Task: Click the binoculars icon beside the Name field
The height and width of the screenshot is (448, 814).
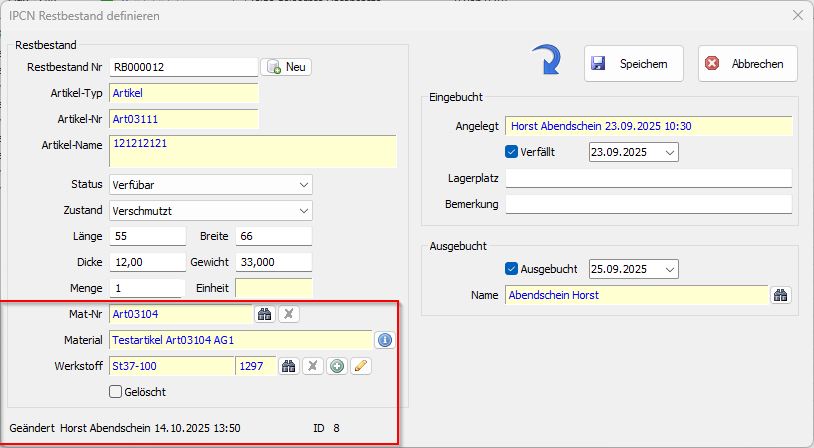Action: click(x=781, y=295)
